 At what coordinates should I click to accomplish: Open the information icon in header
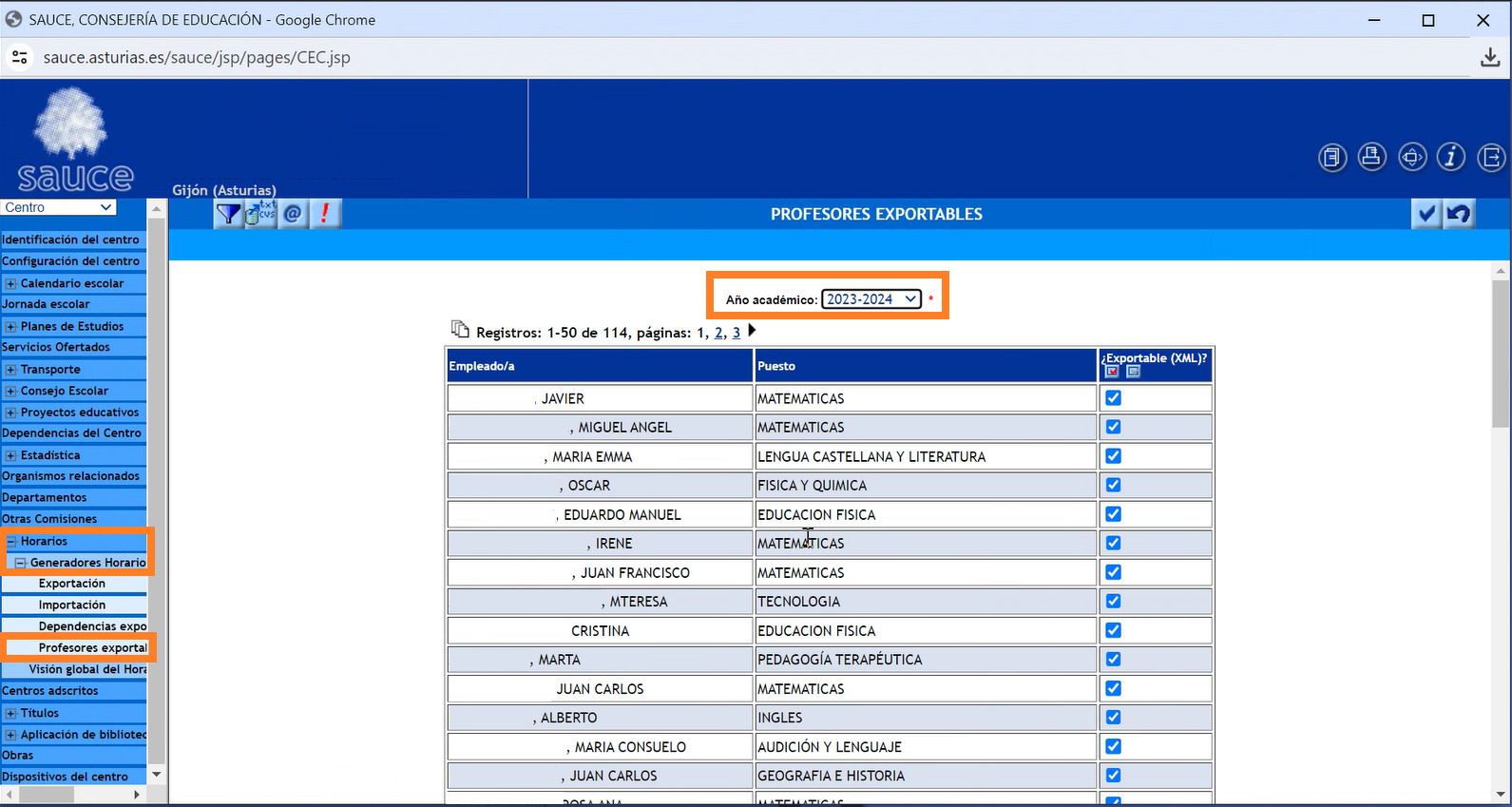1451,157
